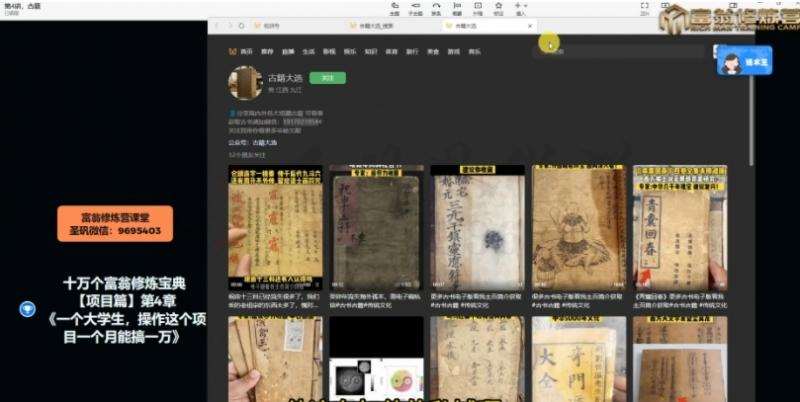Open the 青囊回春 book video thumbnail

pos(679,221)
